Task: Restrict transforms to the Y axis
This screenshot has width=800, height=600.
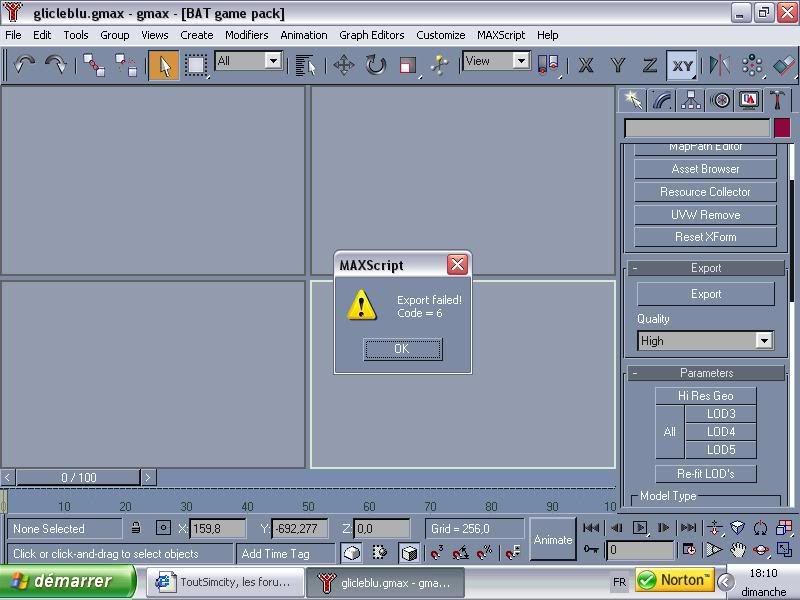Action: coord(618,65)
